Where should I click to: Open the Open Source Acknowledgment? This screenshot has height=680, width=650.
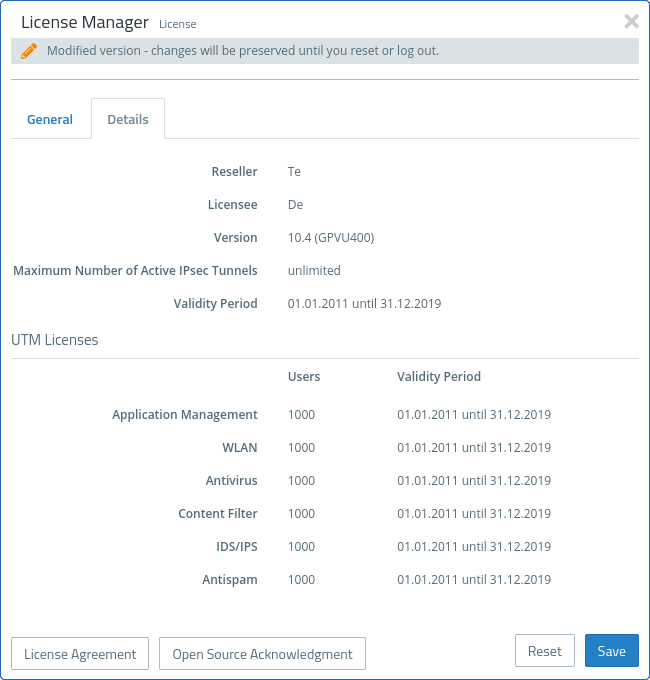[x=262, y=654]
